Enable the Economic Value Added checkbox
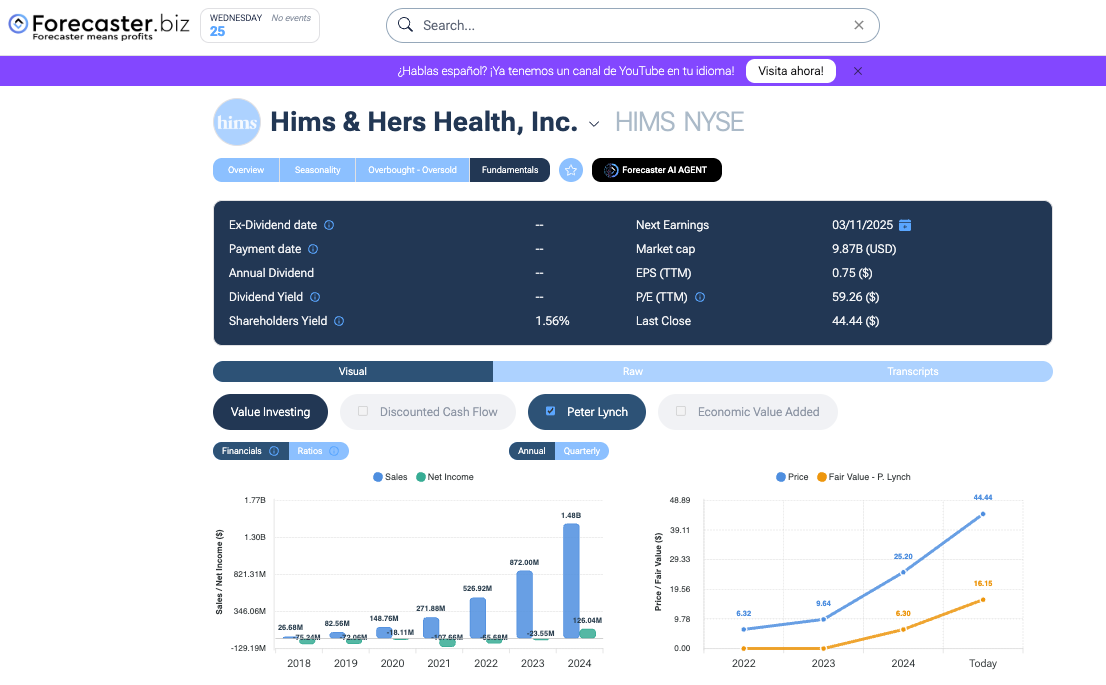 (681, 411)
